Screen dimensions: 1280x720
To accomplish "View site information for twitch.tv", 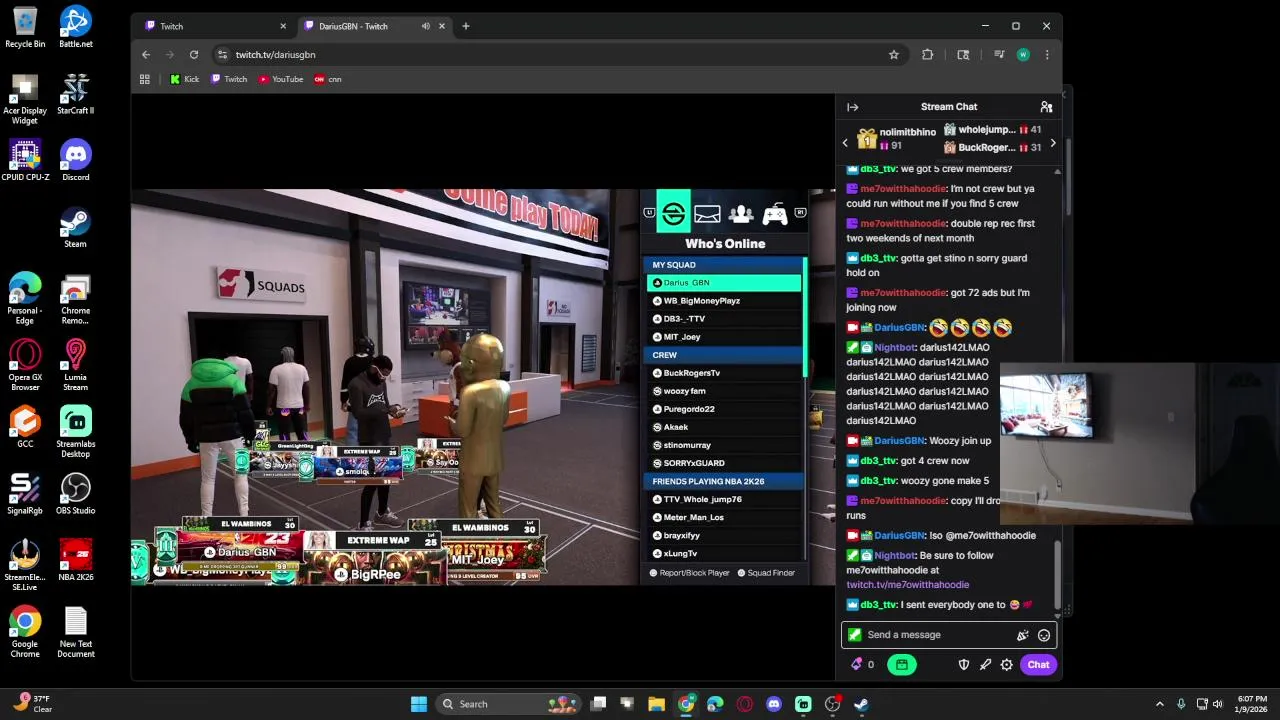I will point(221,55).
